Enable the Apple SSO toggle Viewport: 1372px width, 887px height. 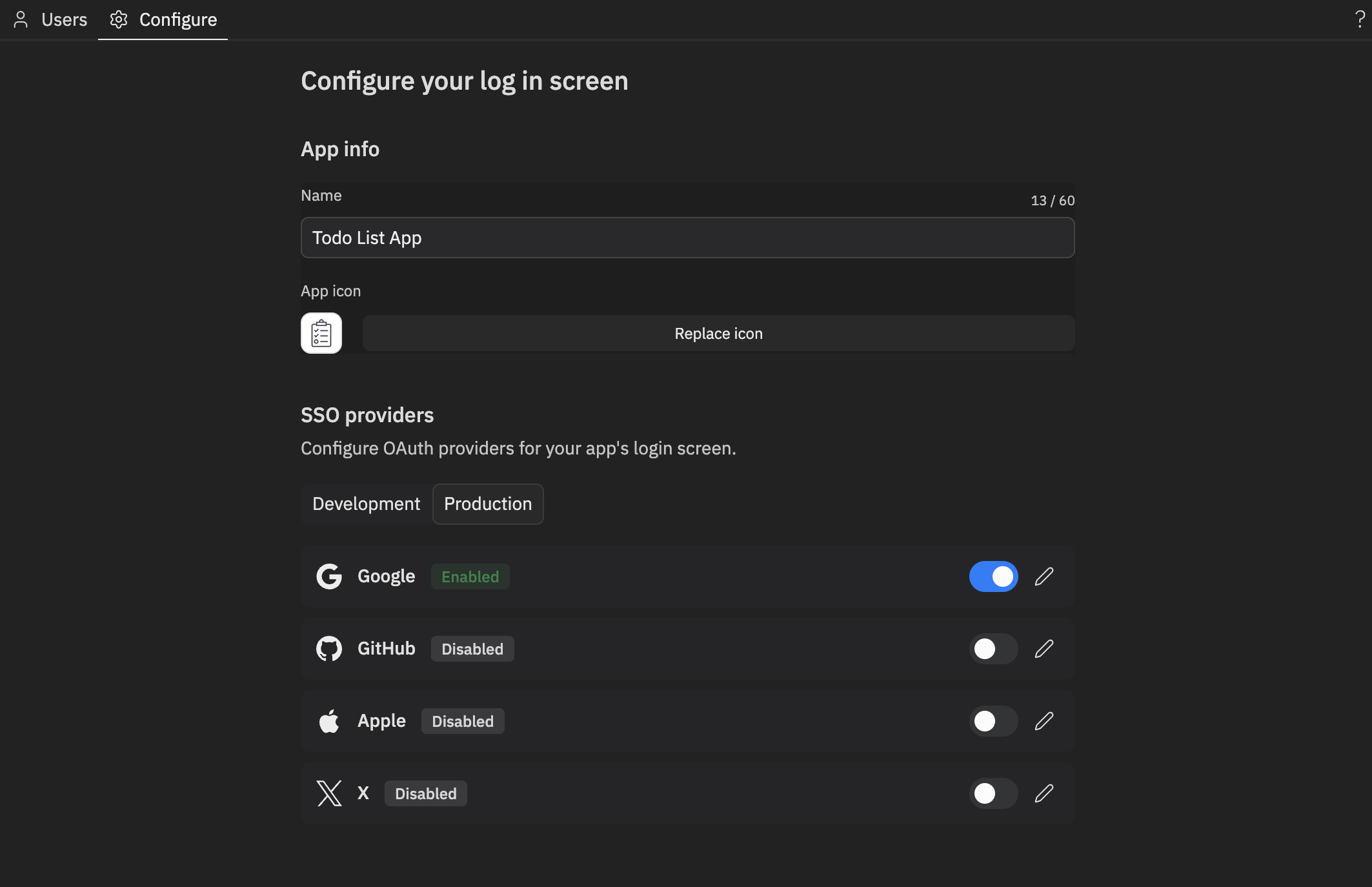point(993,721)
